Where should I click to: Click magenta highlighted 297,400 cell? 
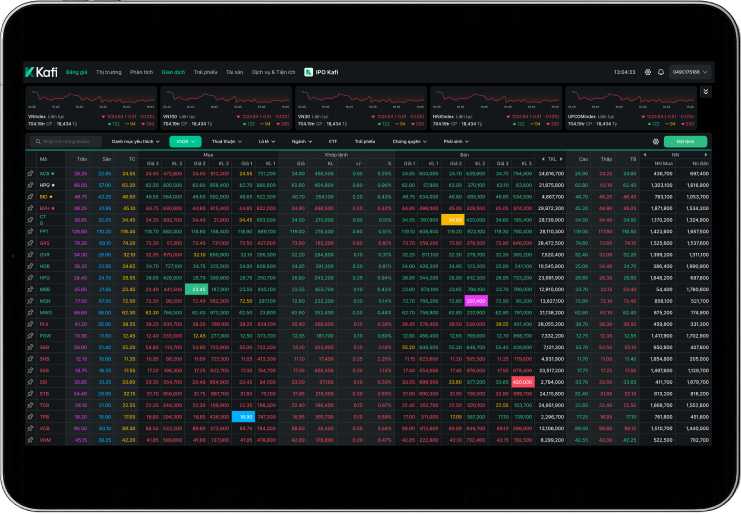coord(476,301)
